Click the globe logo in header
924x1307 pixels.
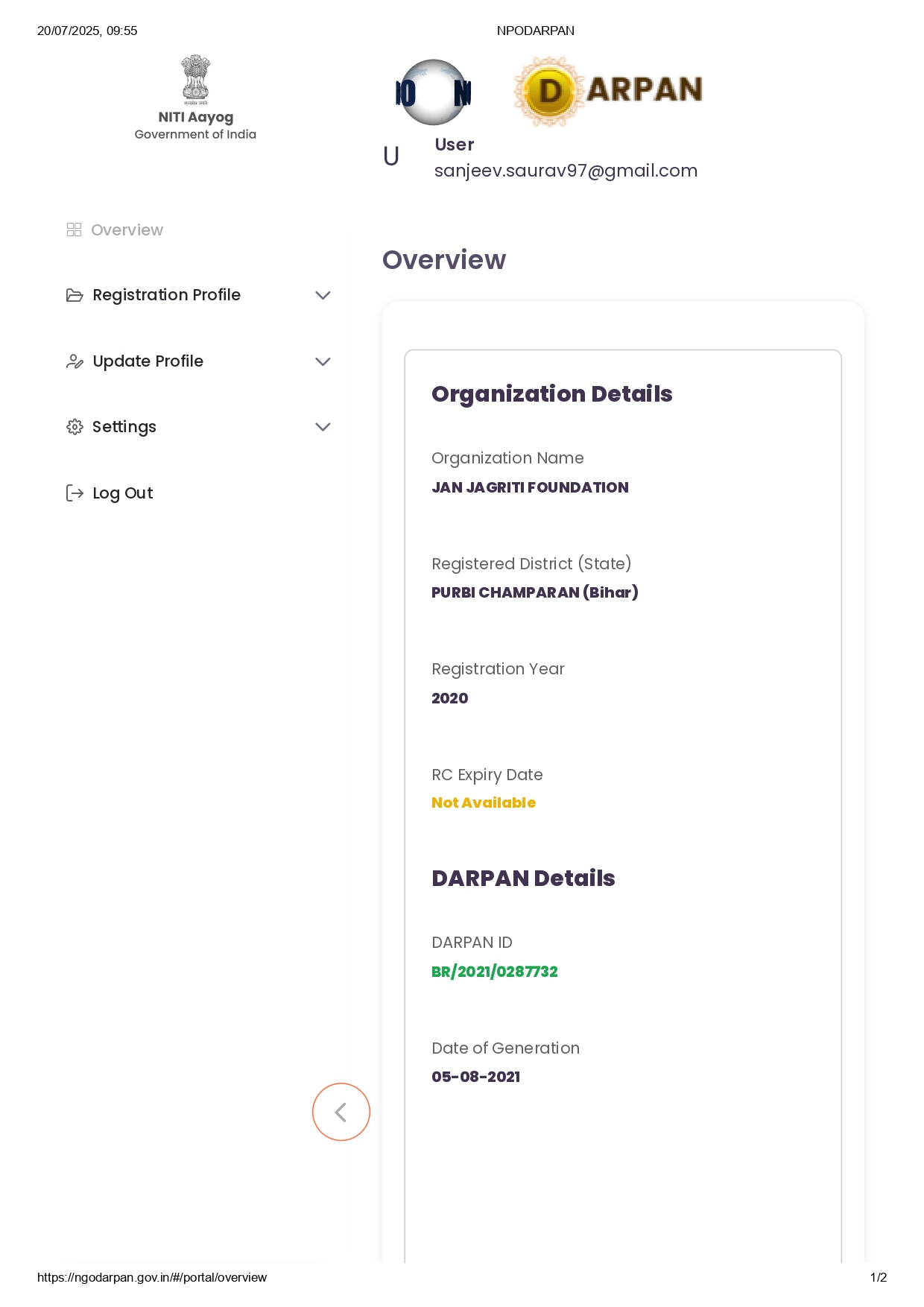point(433,92)
